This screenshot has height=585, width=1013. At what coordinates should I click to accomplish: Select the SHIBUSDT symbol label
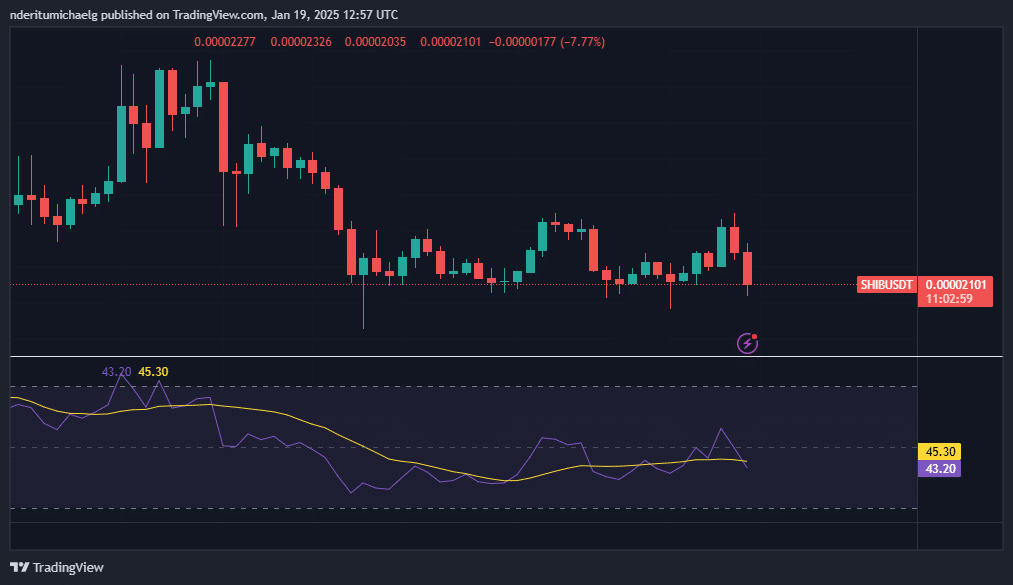887,285
